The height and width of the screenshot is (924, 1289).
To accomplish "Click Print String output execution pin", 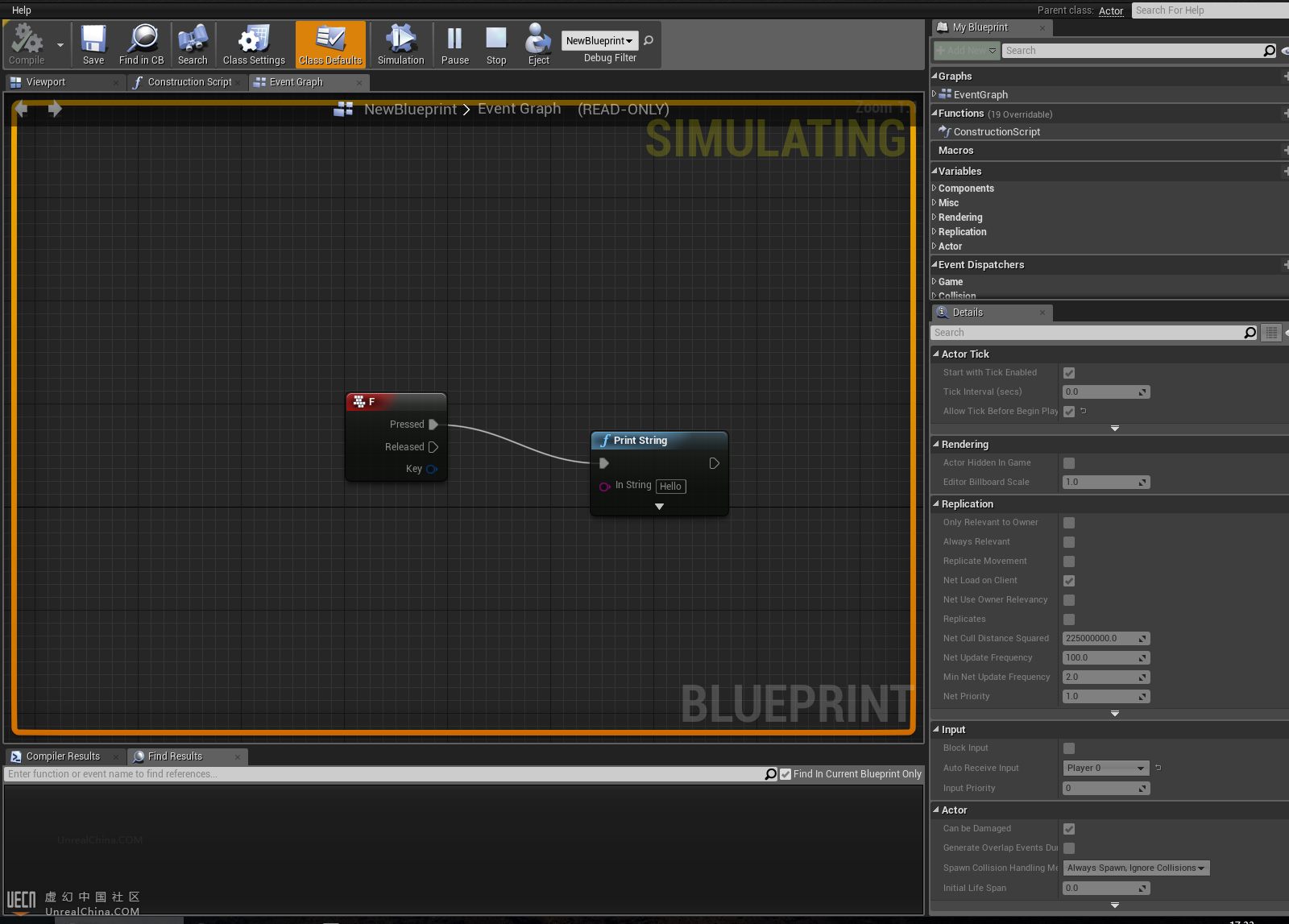I will [x=714, y=463].
